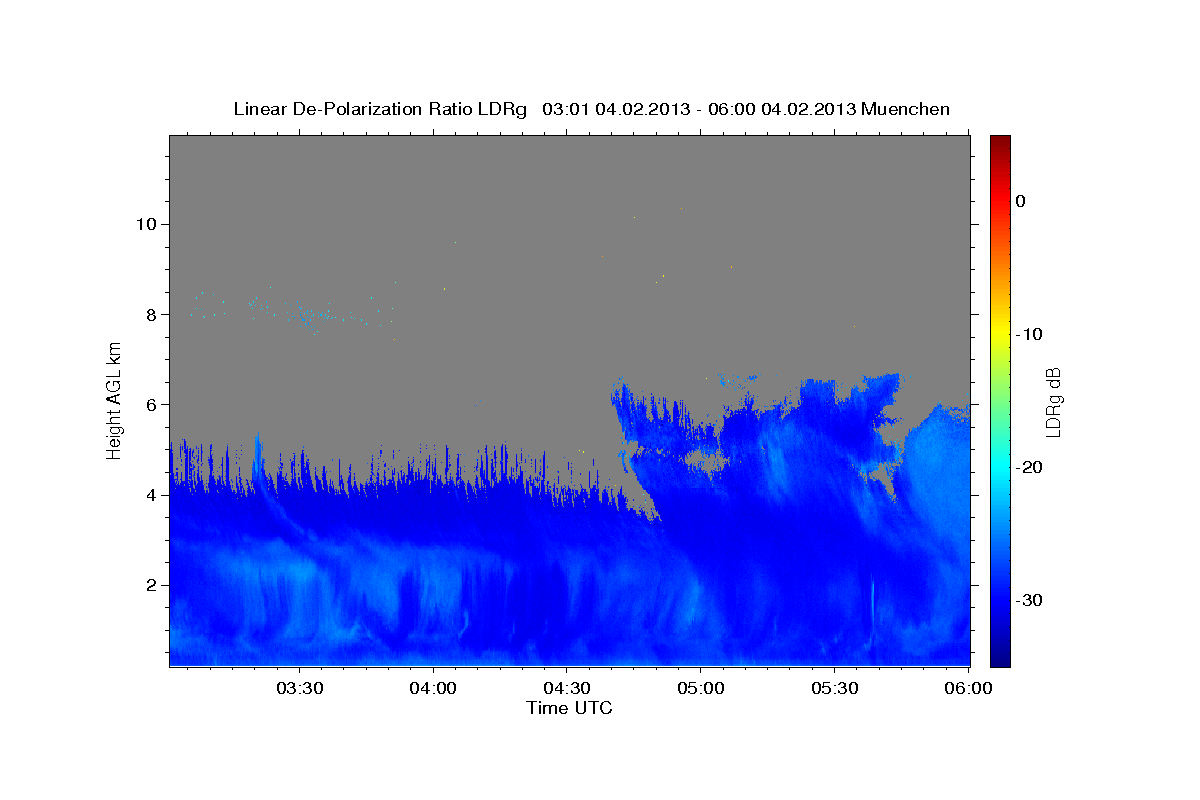Click the 06:00 time tick label
Screen dimensions: 1200x800
968,688
